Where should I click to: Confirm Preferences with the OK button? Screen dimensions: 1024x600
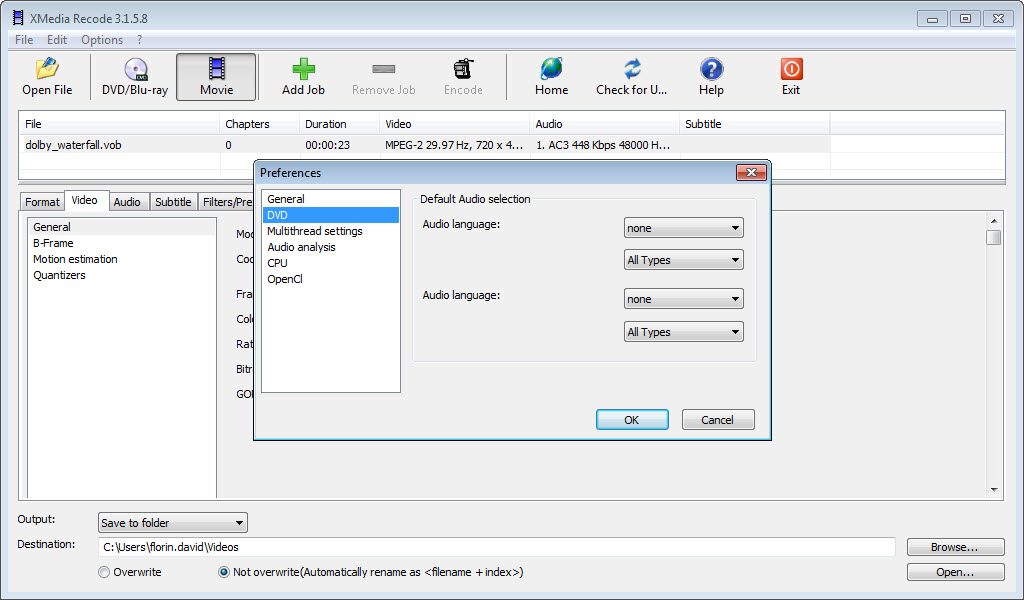click(x=632, y=420)
